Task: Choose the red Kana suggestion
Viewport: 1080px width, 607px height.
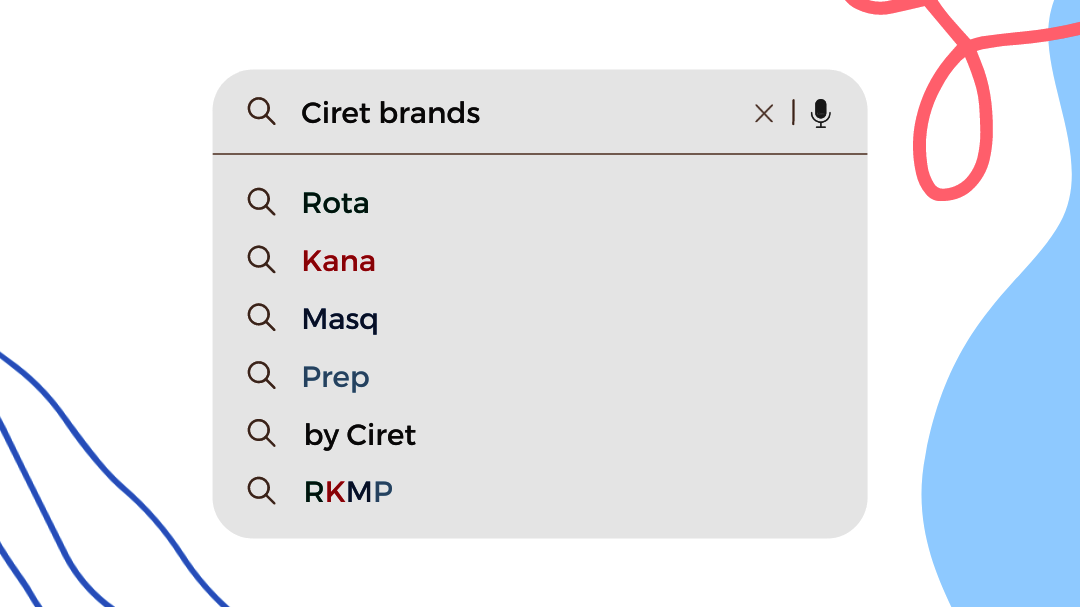Action: [x=338, y=261]
